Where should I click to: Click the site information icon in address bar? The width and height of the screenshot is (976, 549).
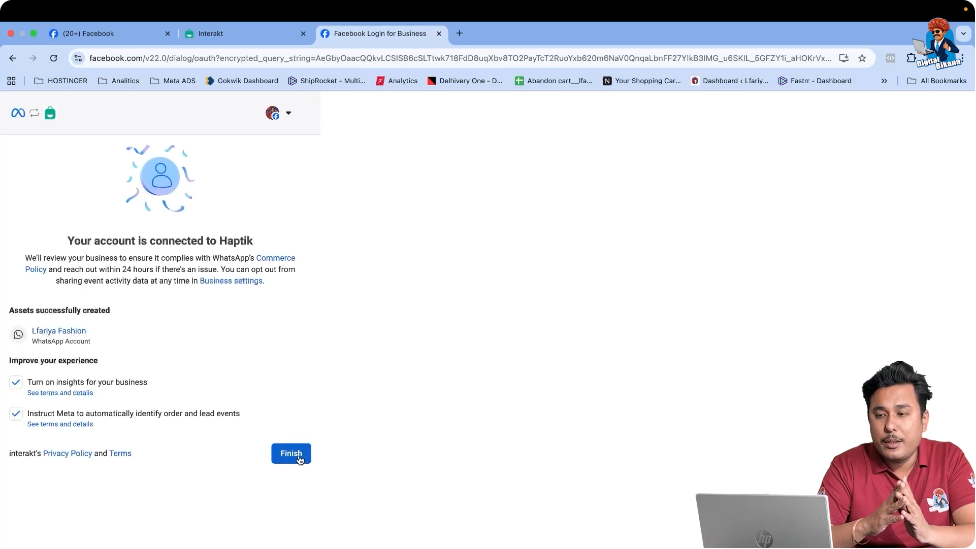point(78,58)
